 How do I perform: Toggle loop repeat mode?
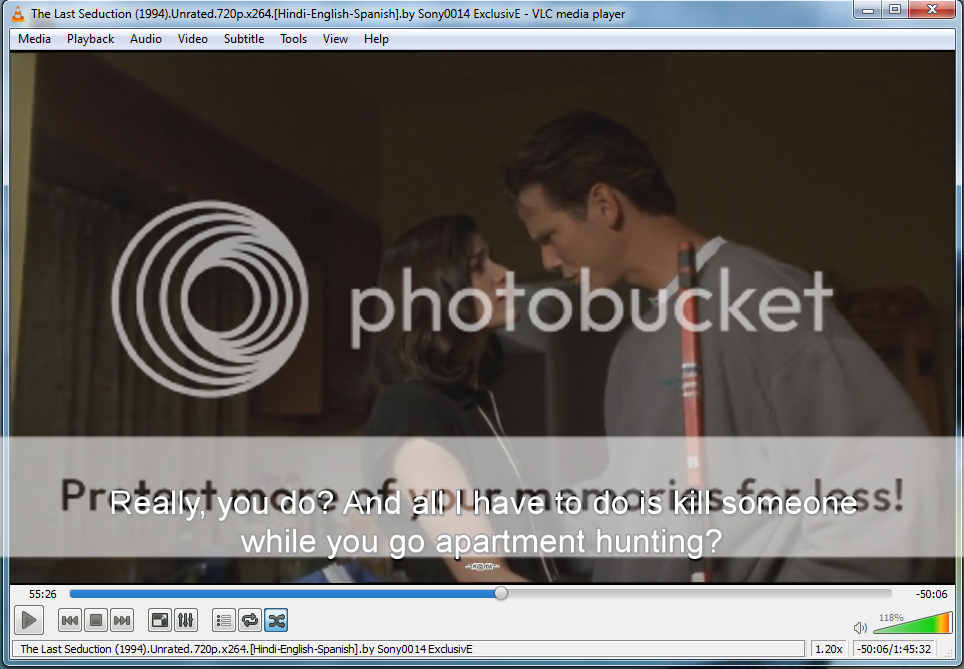(x=250, y=620)
